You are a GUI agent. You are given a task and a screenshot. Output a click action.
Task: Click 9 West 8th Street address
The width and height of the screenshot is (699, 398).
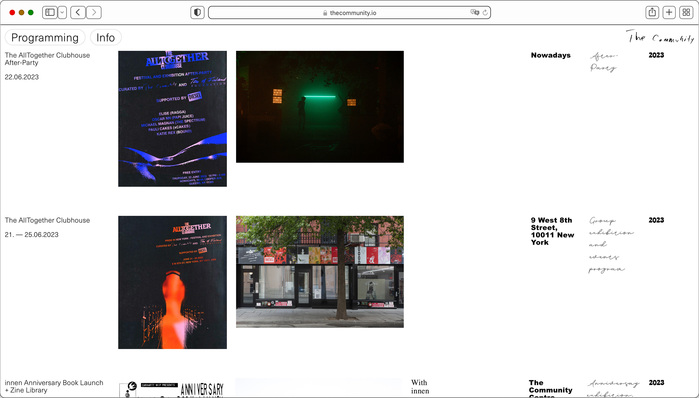[x=552, y=231]
